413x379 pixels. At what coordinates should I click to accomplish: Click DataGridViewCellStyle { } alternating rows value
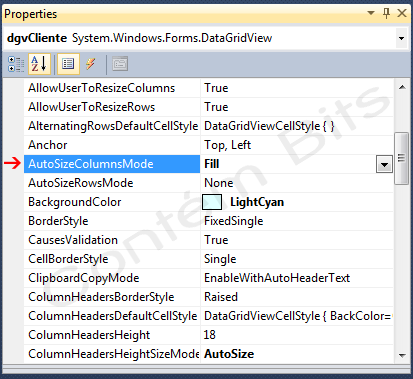[x=269, y=126]
